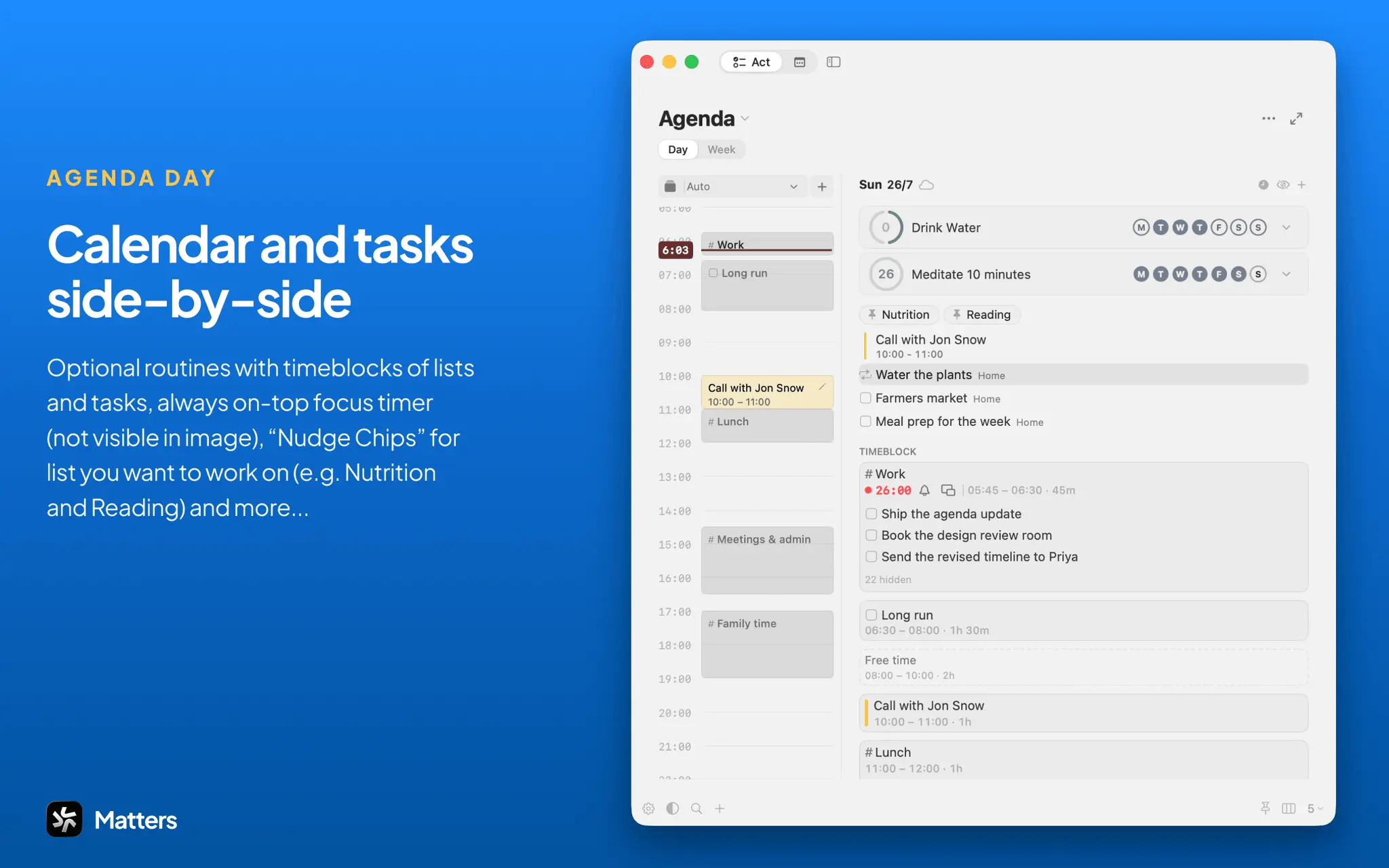Open the #Work timeblock header

(885, 474)
